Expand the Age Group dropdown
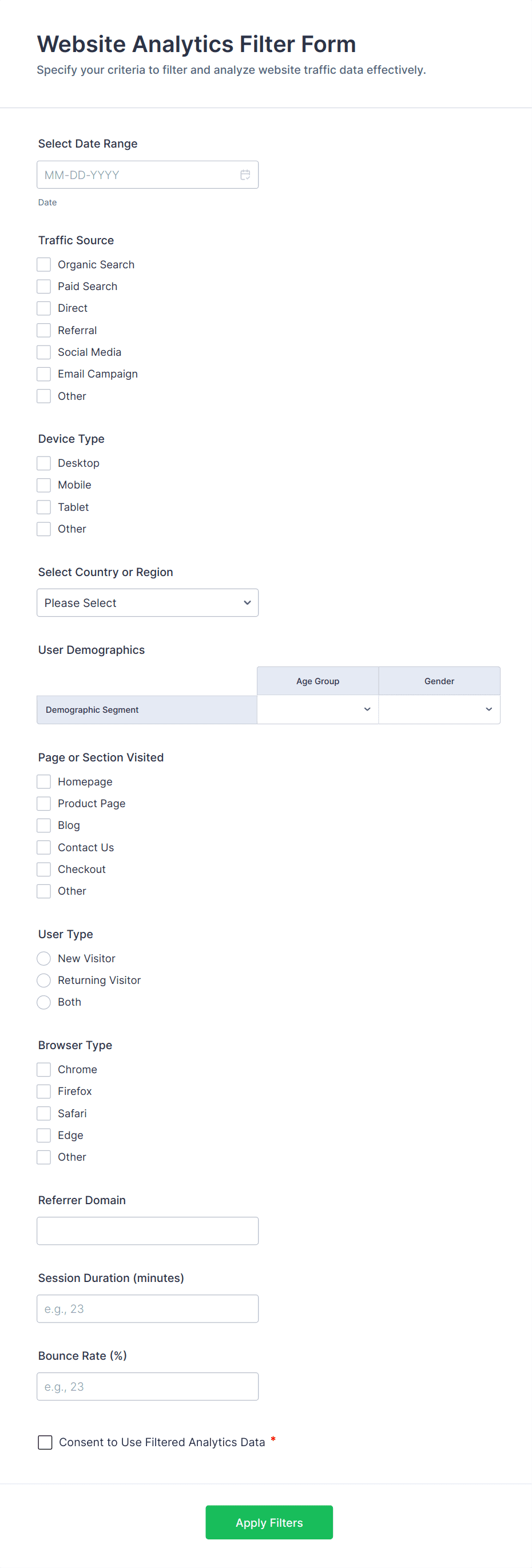 317,709
